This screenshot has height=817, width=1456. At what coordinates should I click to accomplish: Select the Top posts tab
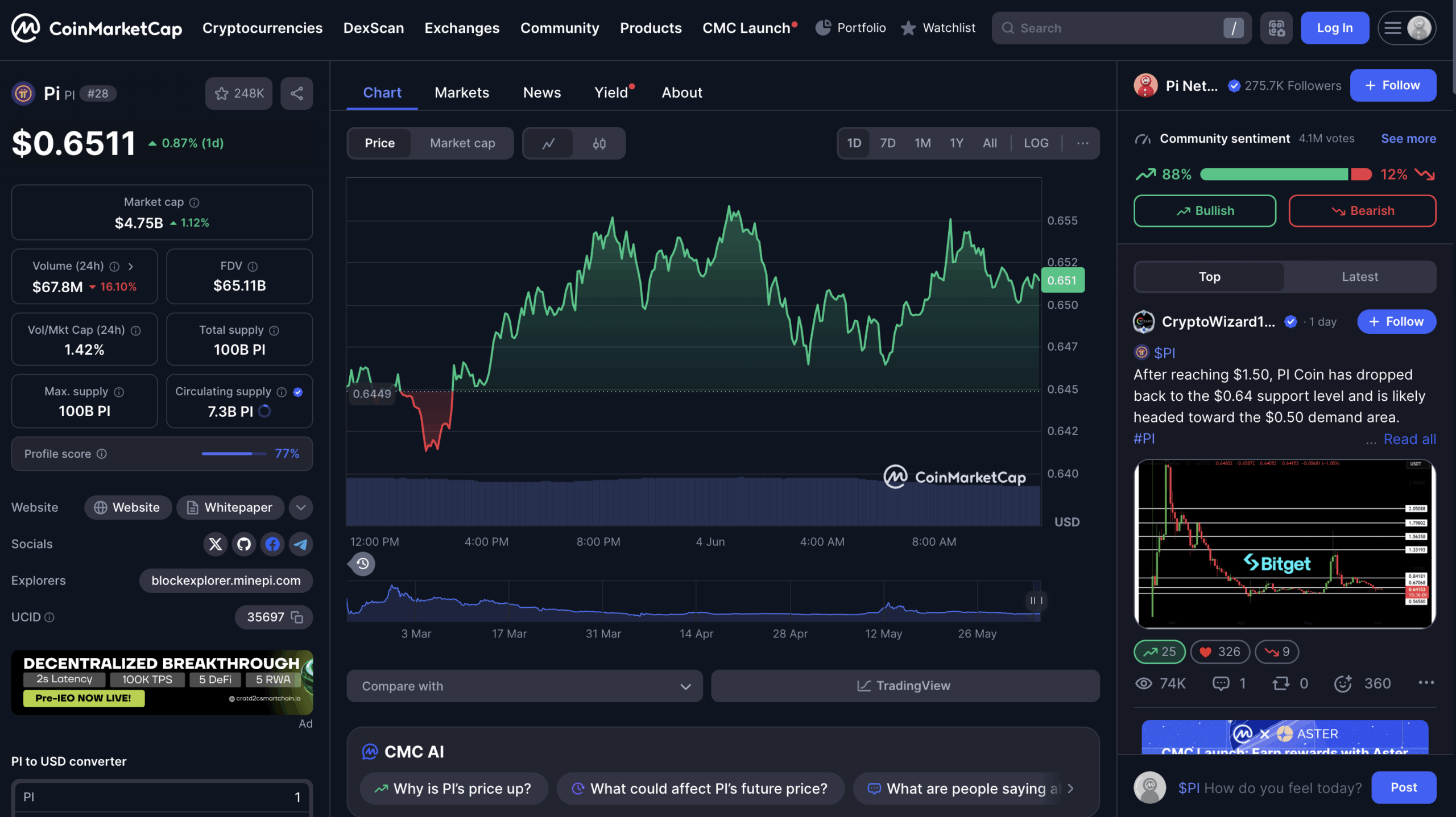point(1209,277)
